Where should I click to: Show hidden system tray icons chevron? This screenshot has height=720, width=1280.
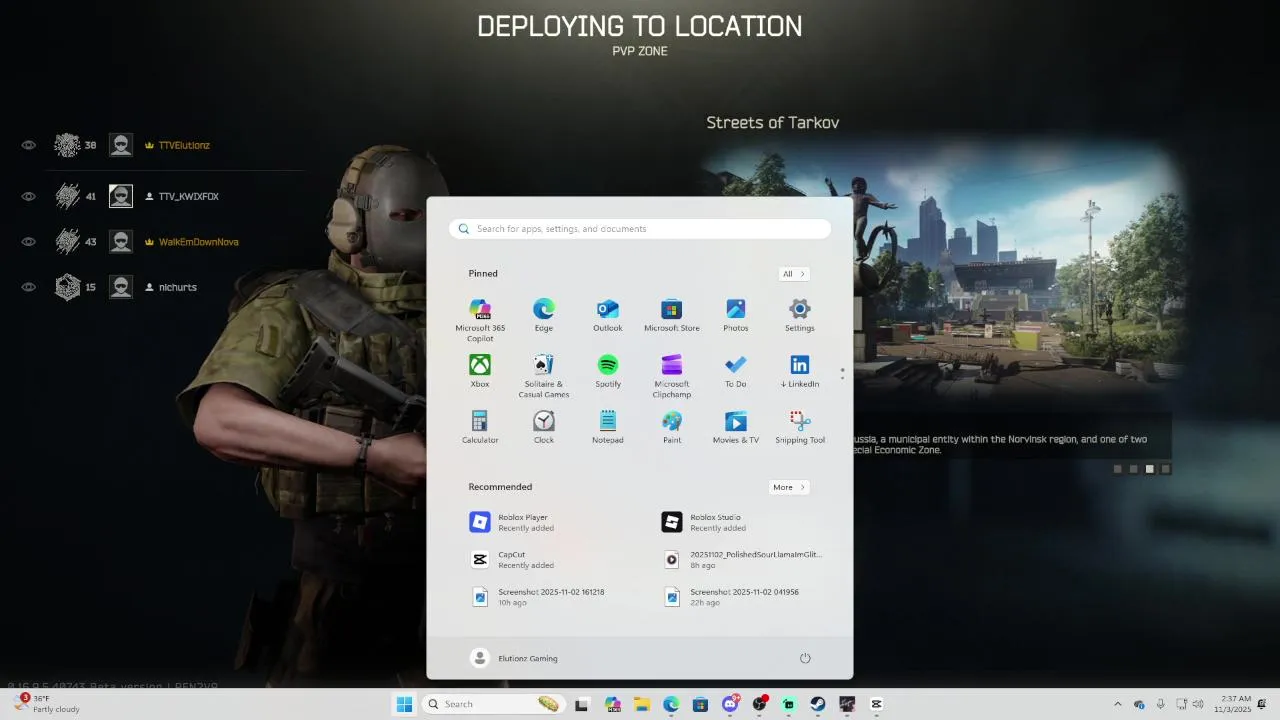(1118, 704)
